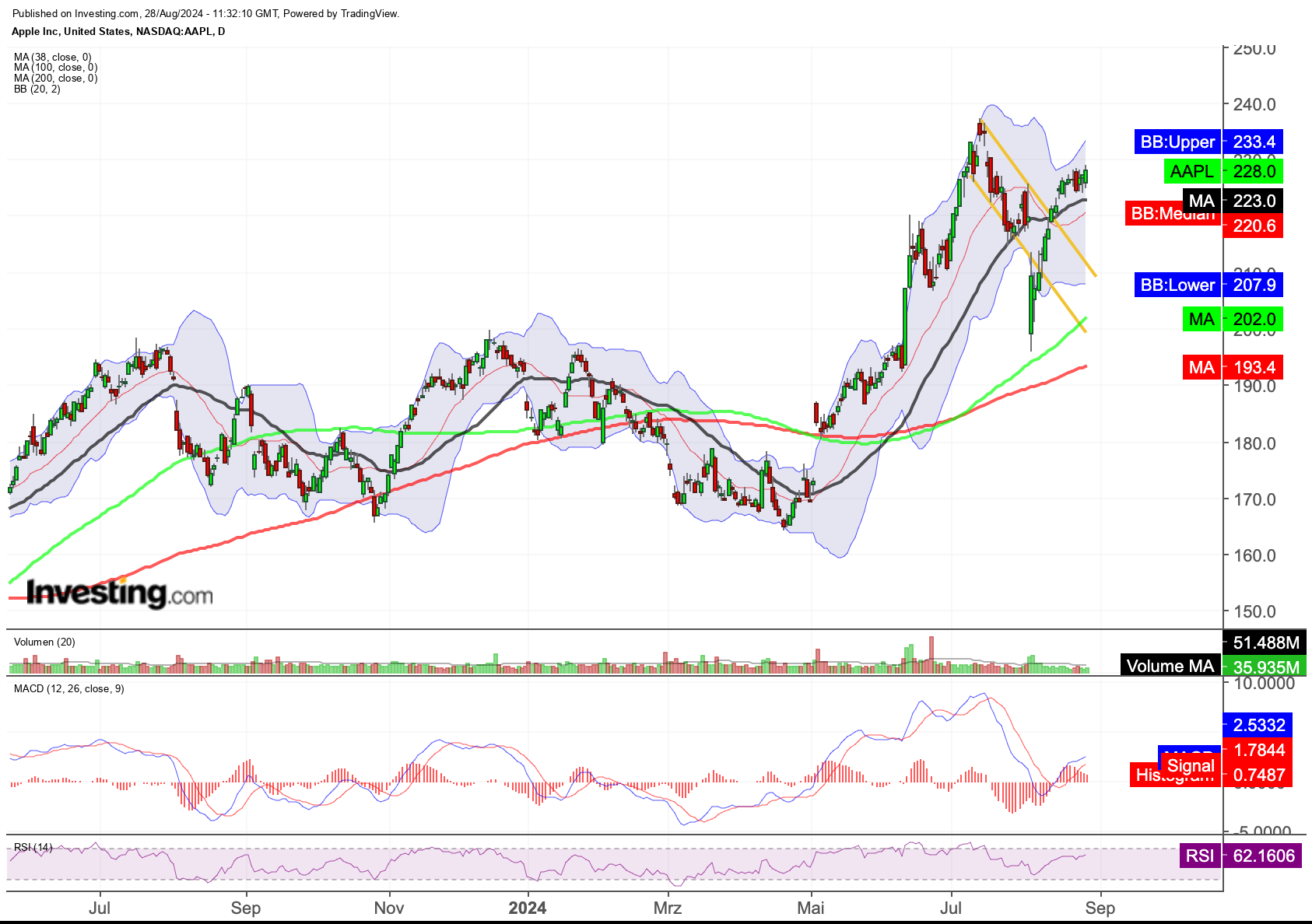Click the Signal value 1.7844

click(1258, 750)
